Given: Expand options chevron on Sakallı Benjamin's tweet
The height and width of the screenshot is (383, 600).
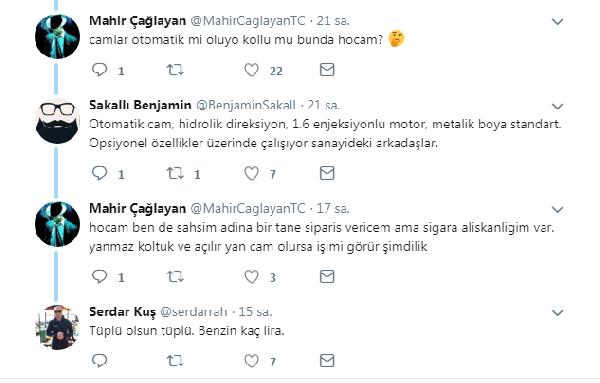Looking at the screenshot, I should click(558, 106).
